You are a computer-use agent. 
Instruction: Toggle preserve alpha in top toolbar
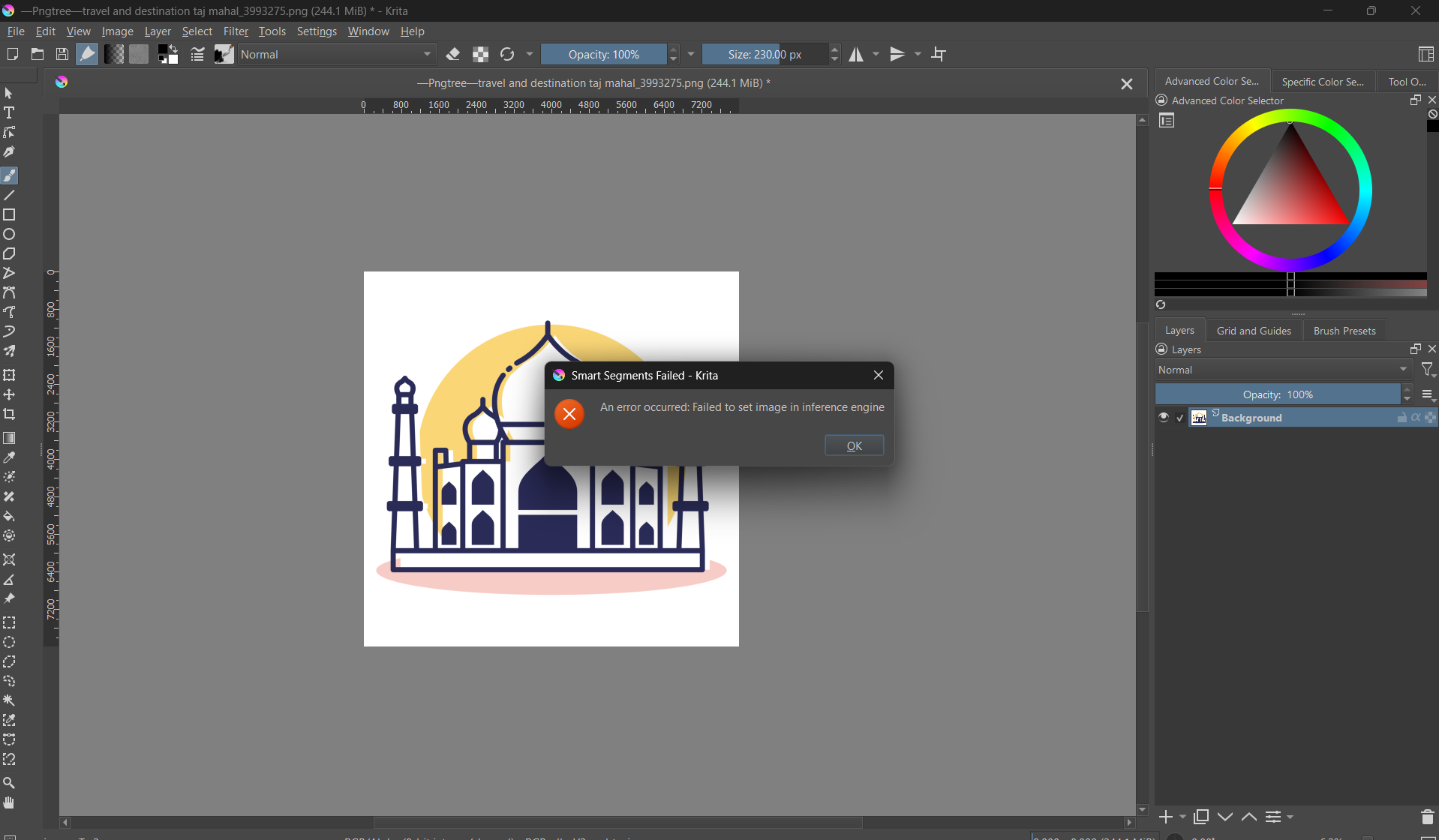[x=480, y=55]
